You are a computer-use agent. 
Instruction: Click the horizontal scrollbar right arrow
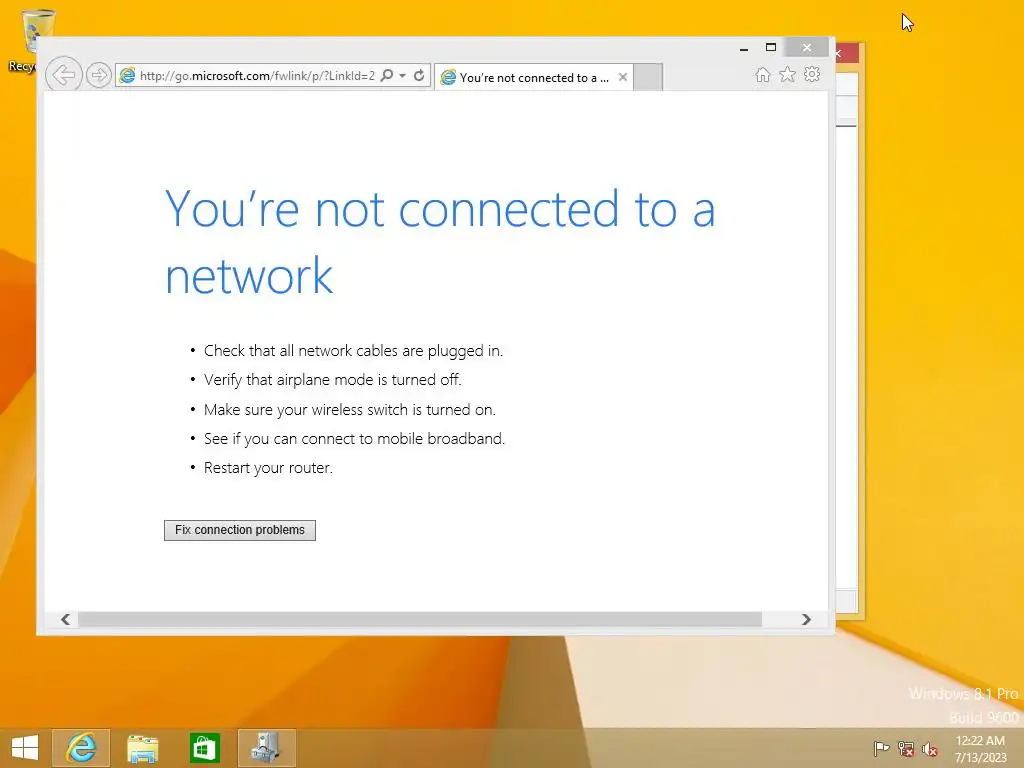pos(806,619)
